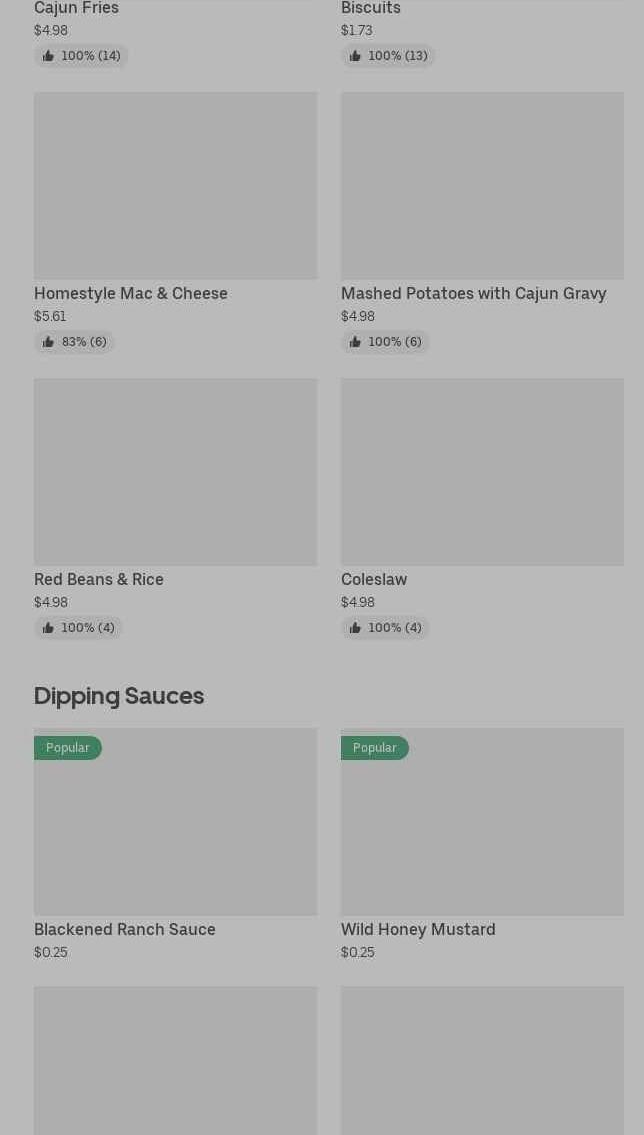
Task: Click the thumbs-up icon under Cajun Fries
Action: [48, 56]
